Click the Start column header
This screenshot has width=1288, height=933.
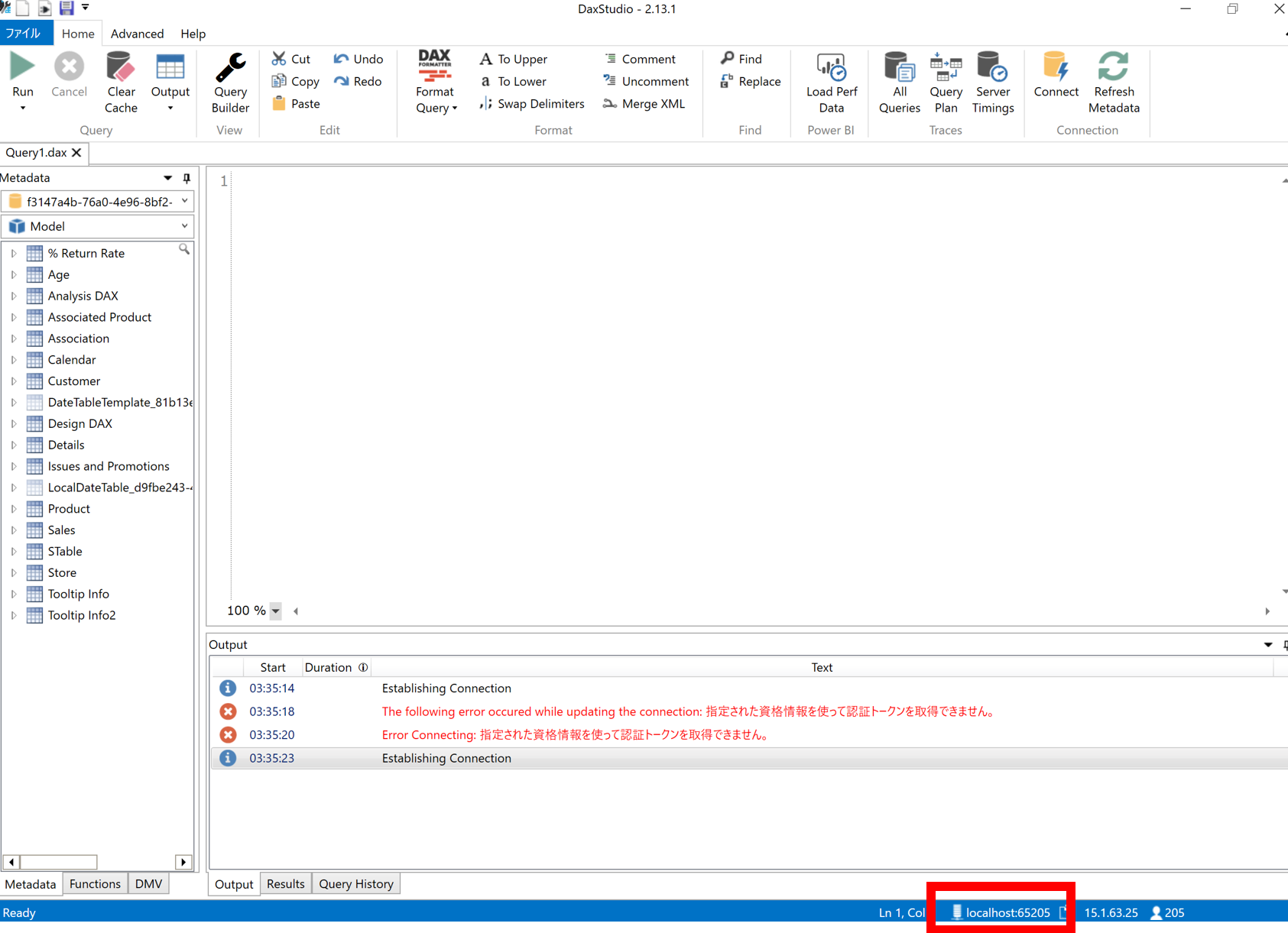(x=273, y=667)
